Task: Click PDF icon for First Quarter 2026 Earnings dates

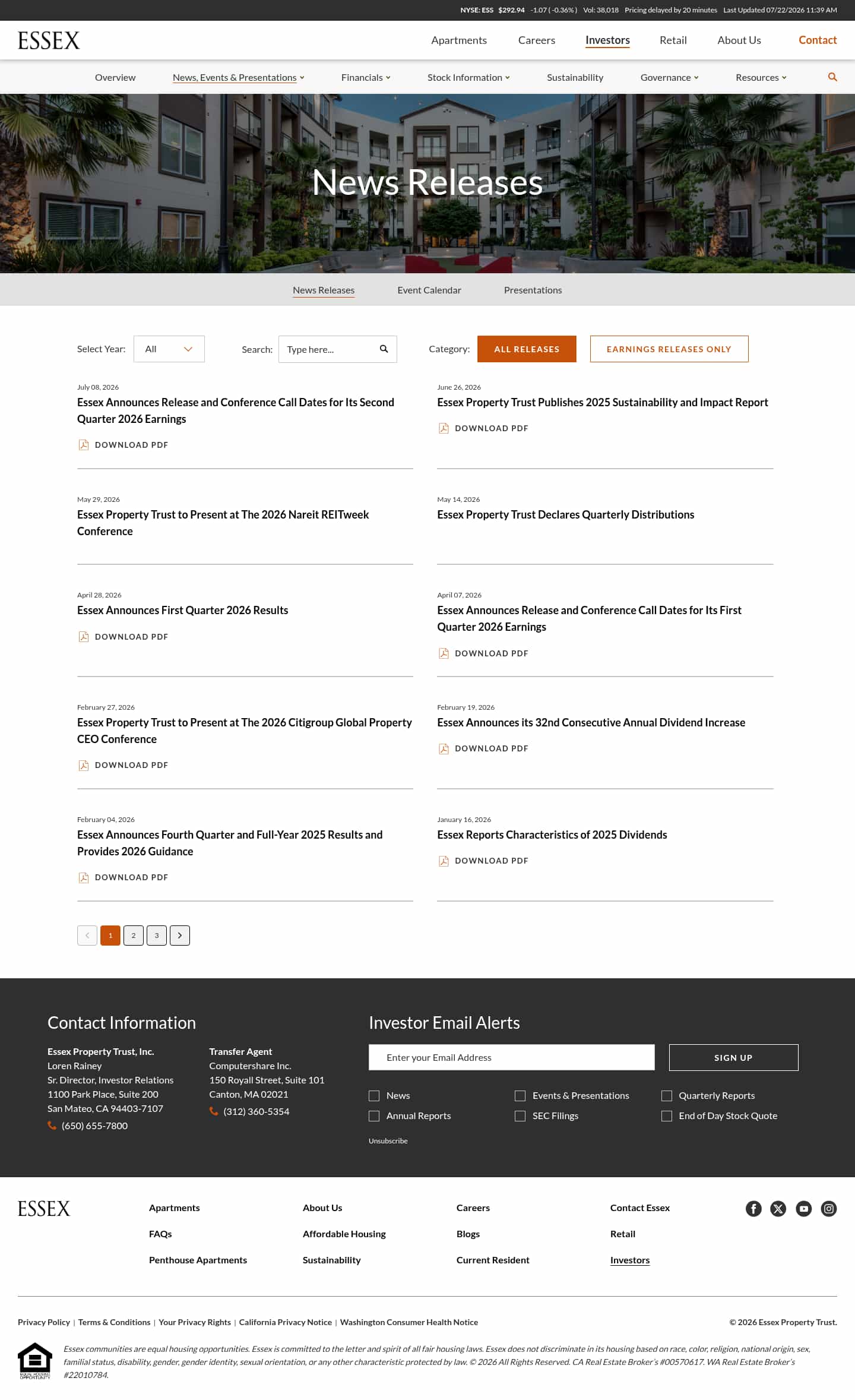Action: click(444, 653)
